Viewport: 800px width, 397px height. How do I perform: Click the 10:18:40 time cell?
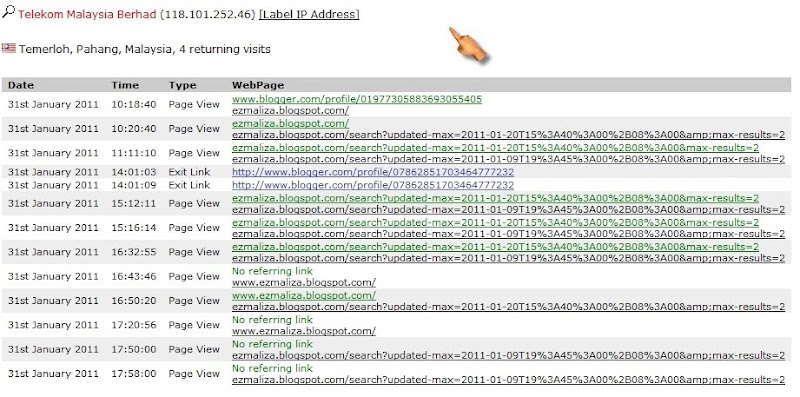pyautogui.click(x=134, y=105)
